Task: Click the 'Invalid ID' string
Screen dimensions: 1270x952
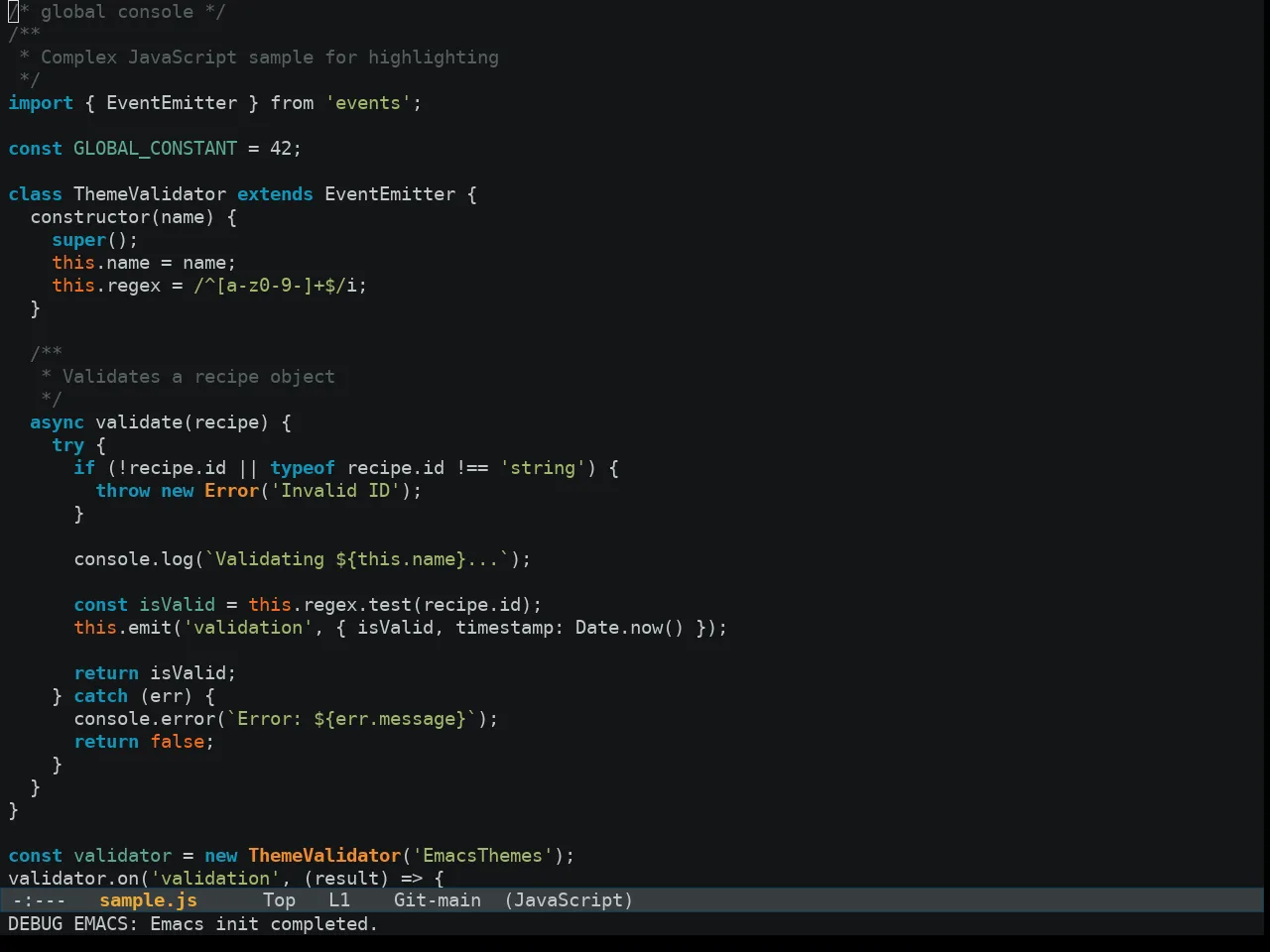Action: pos(335,491)
